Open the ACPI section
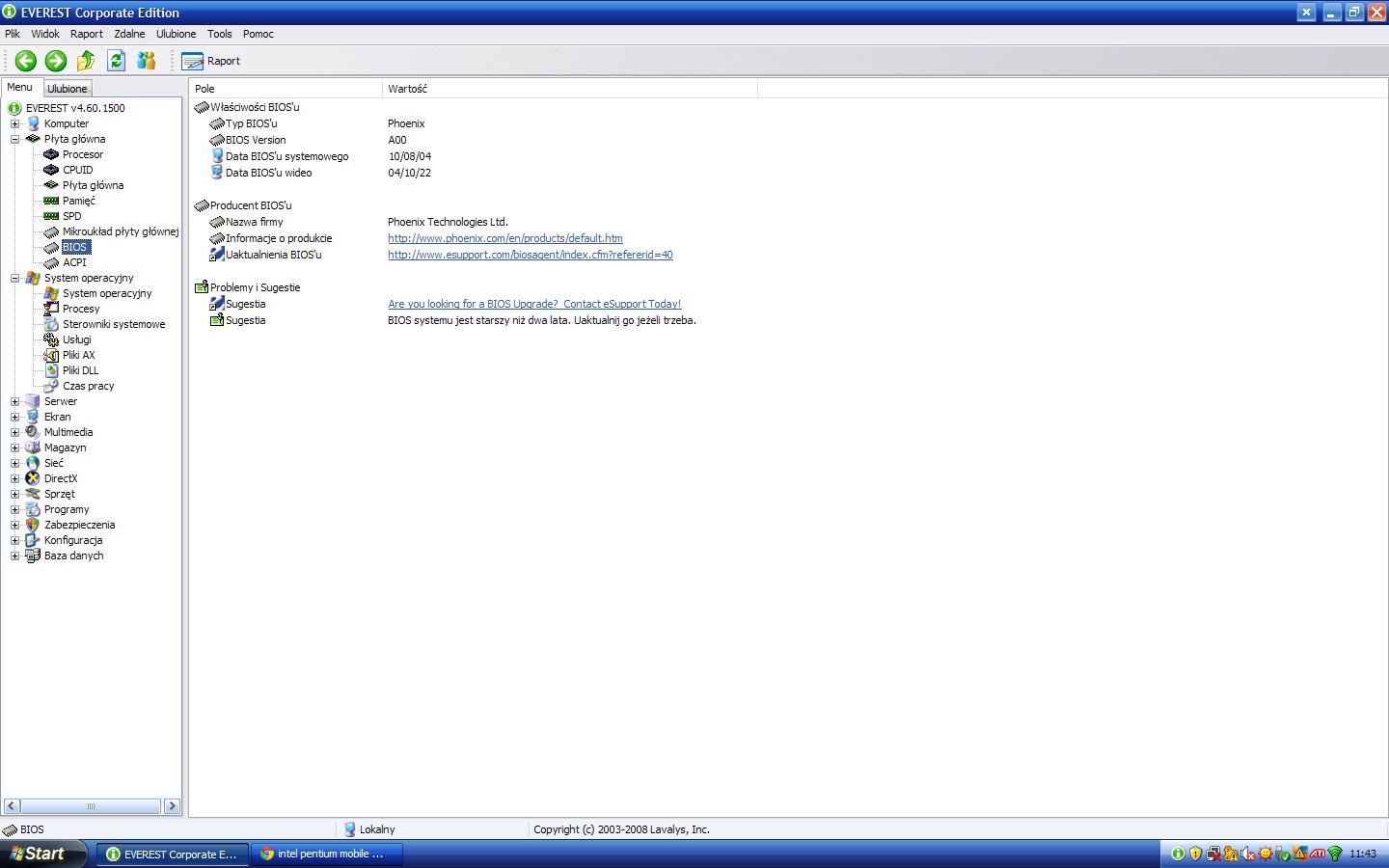The height and width of the screenshot is (868, 1389). pyautogui.click(x=72, y=262)
